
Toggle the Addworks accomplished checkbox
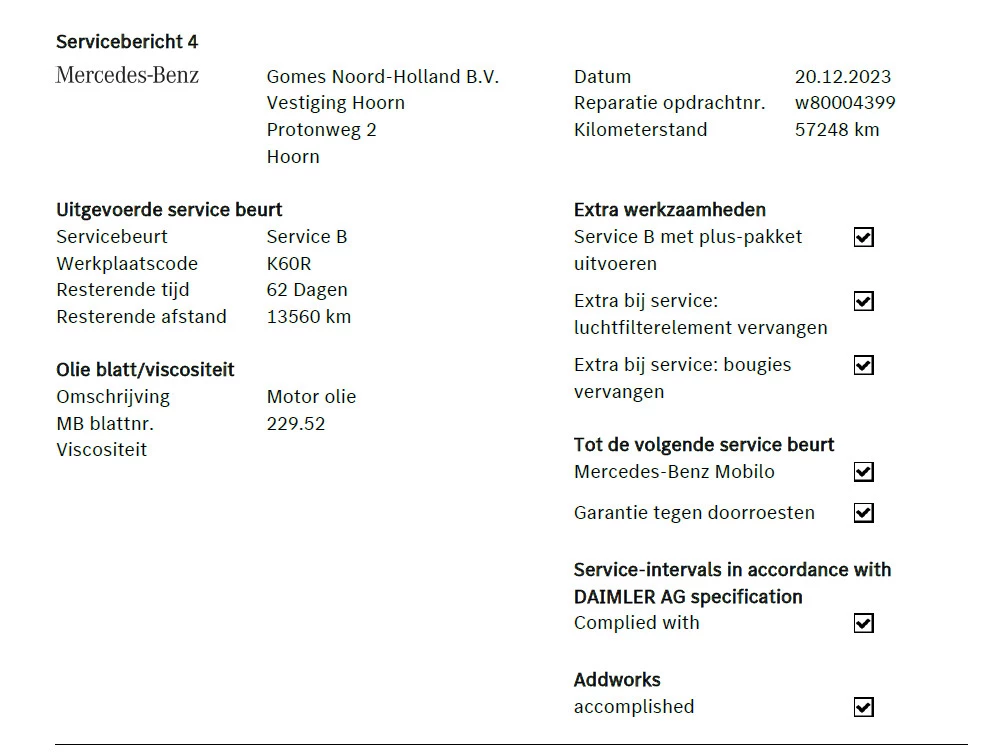click(x=864, y=707)
